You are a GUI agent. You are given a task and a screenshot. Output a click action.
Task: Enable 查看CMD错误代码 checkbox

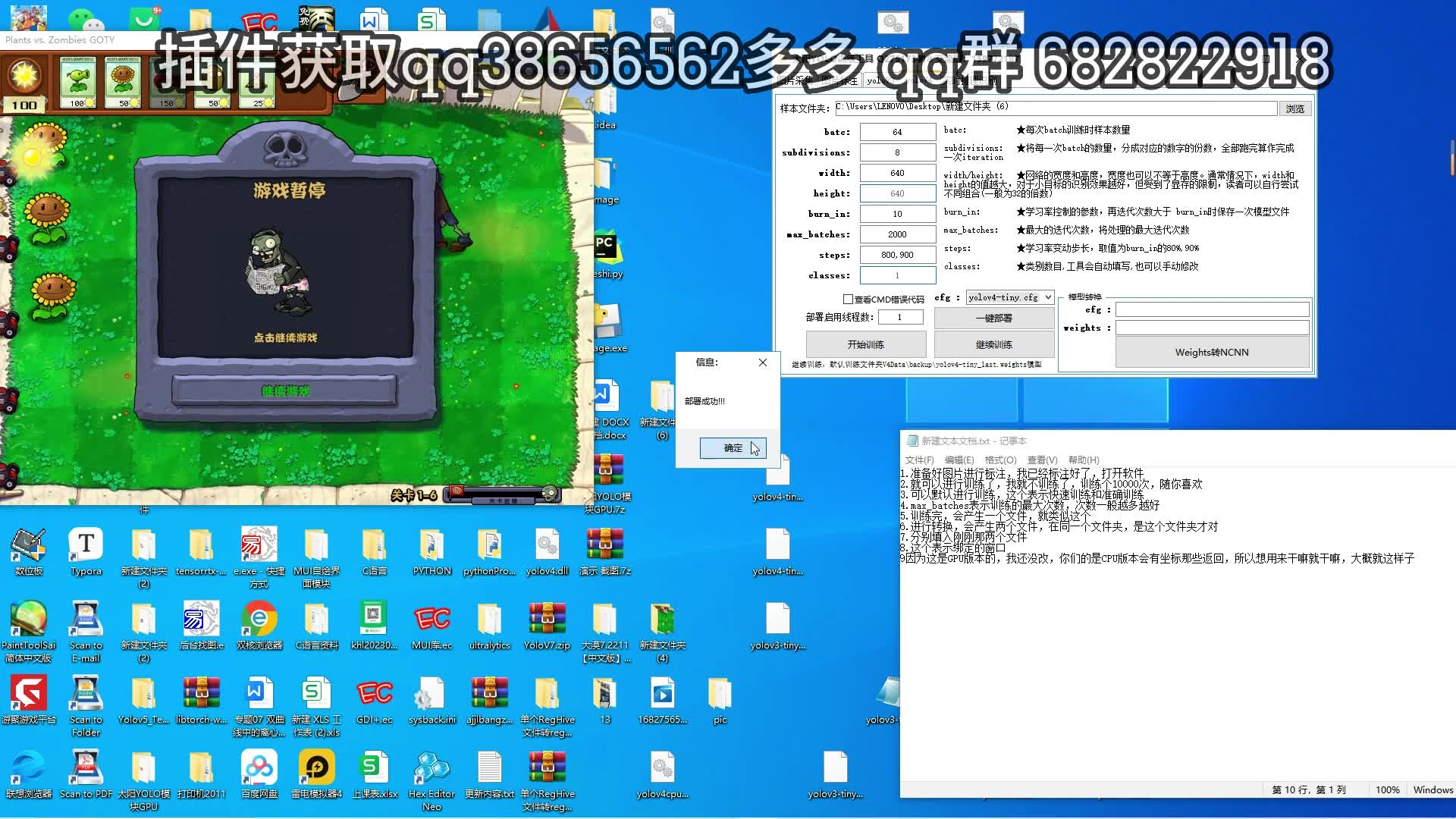pyautogui.click(x=848, y=300)
